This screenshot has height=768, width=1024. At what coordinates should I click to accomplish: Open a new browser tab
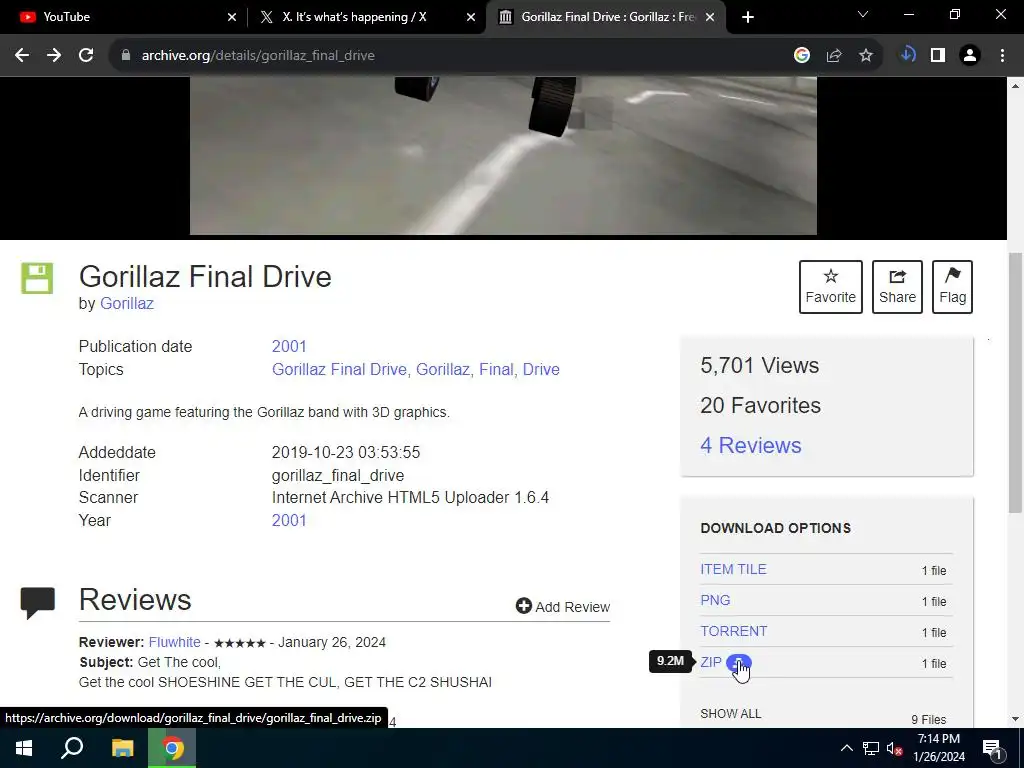[748, 17]
